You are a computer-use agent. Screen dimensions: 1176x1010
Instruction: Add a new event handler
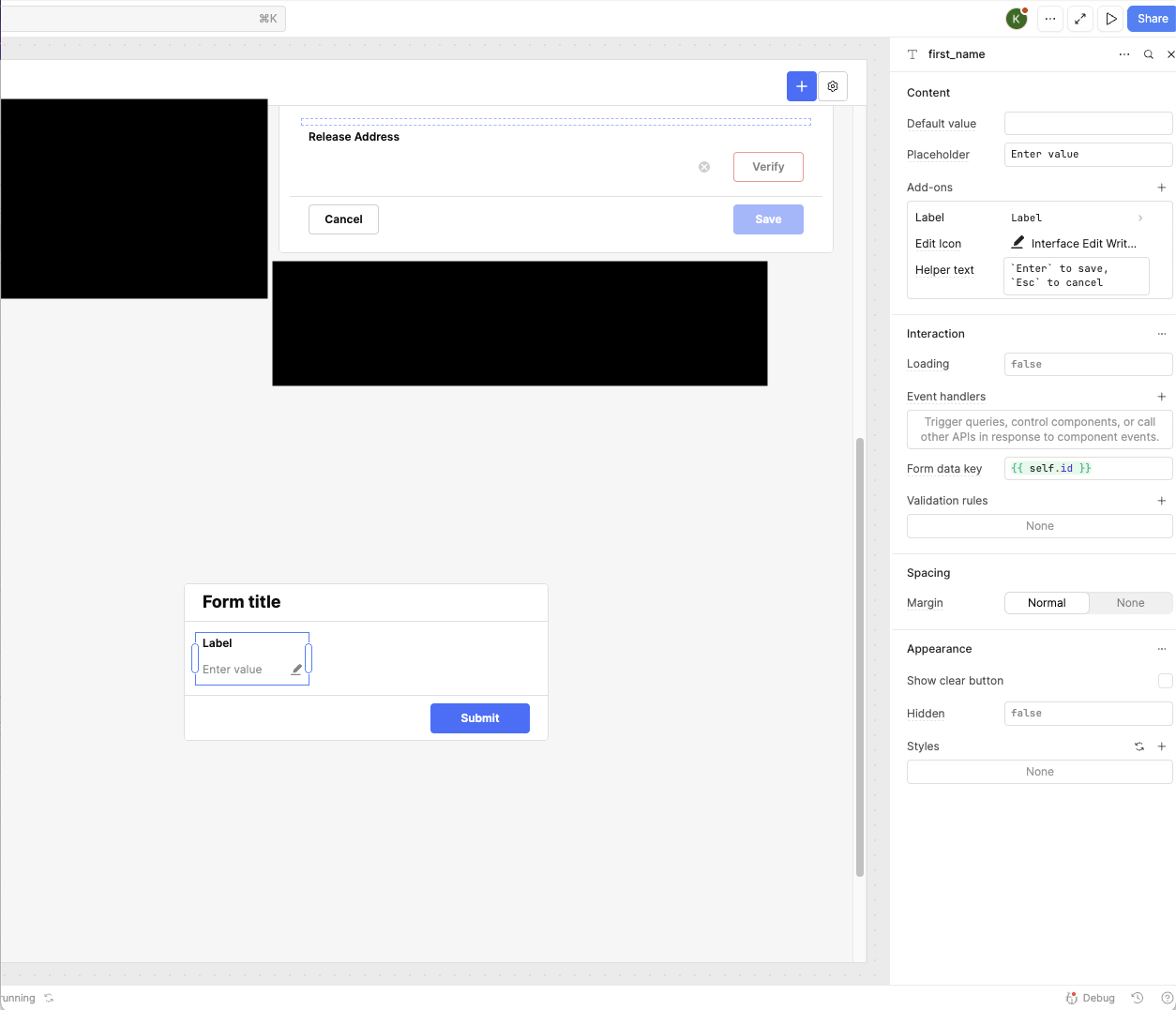click(x=1162, y=397)
